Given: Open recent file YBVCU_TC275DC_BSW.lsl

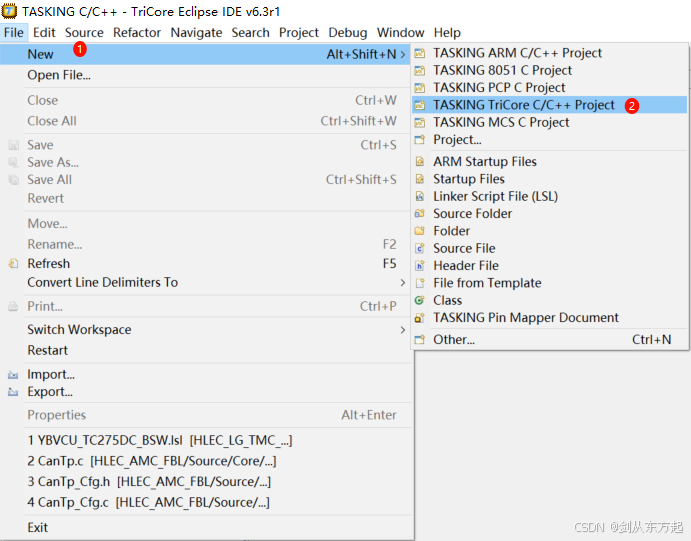Looking at the screenshot, I should tap(206, 440).
